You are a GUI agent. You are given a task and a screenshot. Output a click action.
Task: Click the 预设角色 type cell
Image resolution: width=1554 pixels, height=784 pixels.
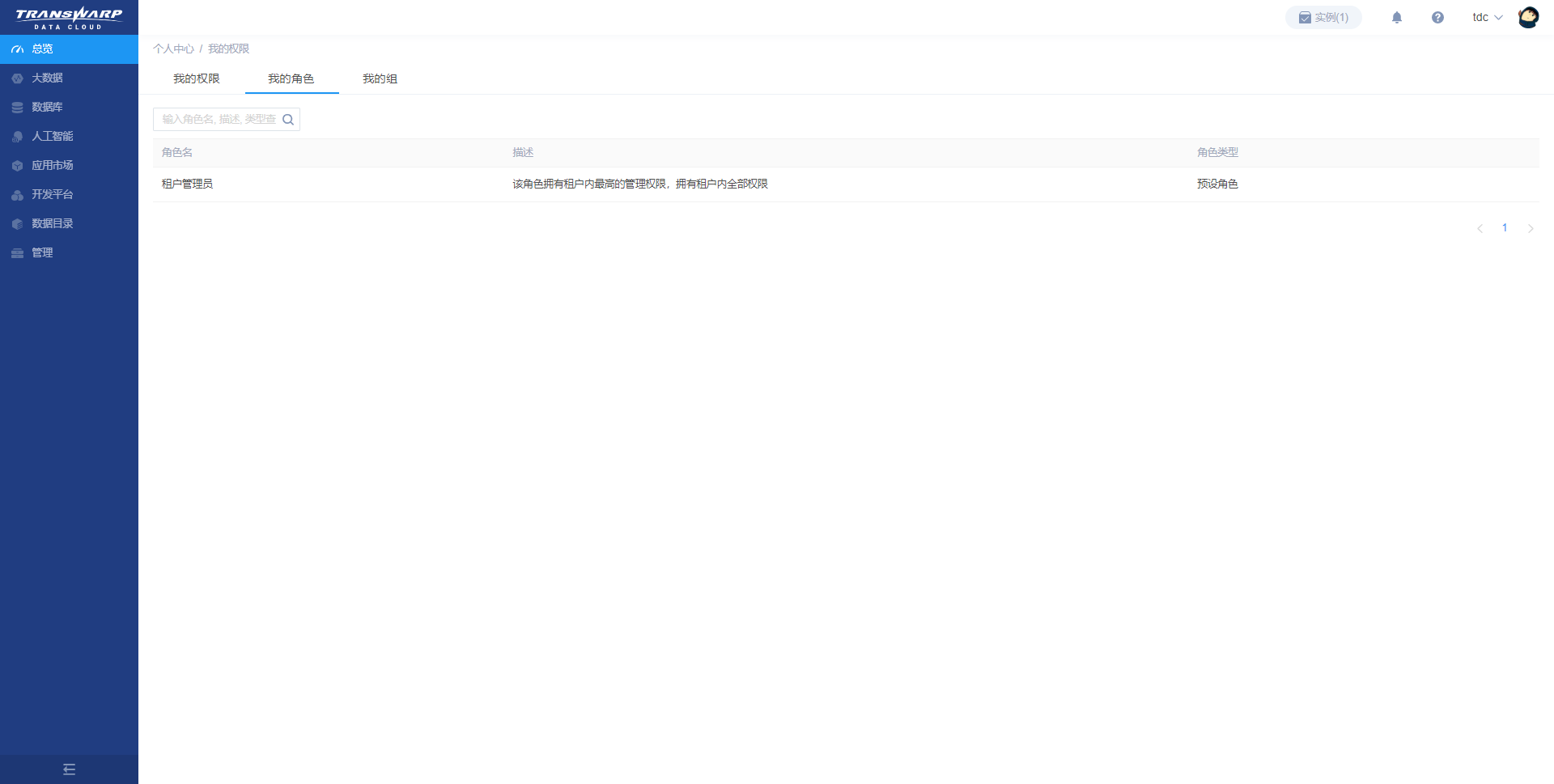1217,184
